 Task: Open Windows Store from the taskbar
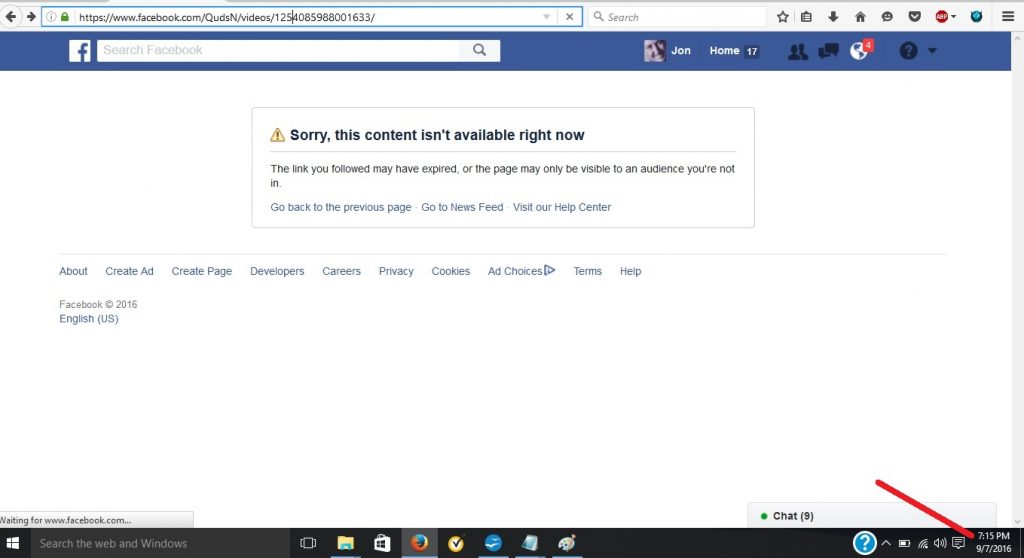coord(382,543)
